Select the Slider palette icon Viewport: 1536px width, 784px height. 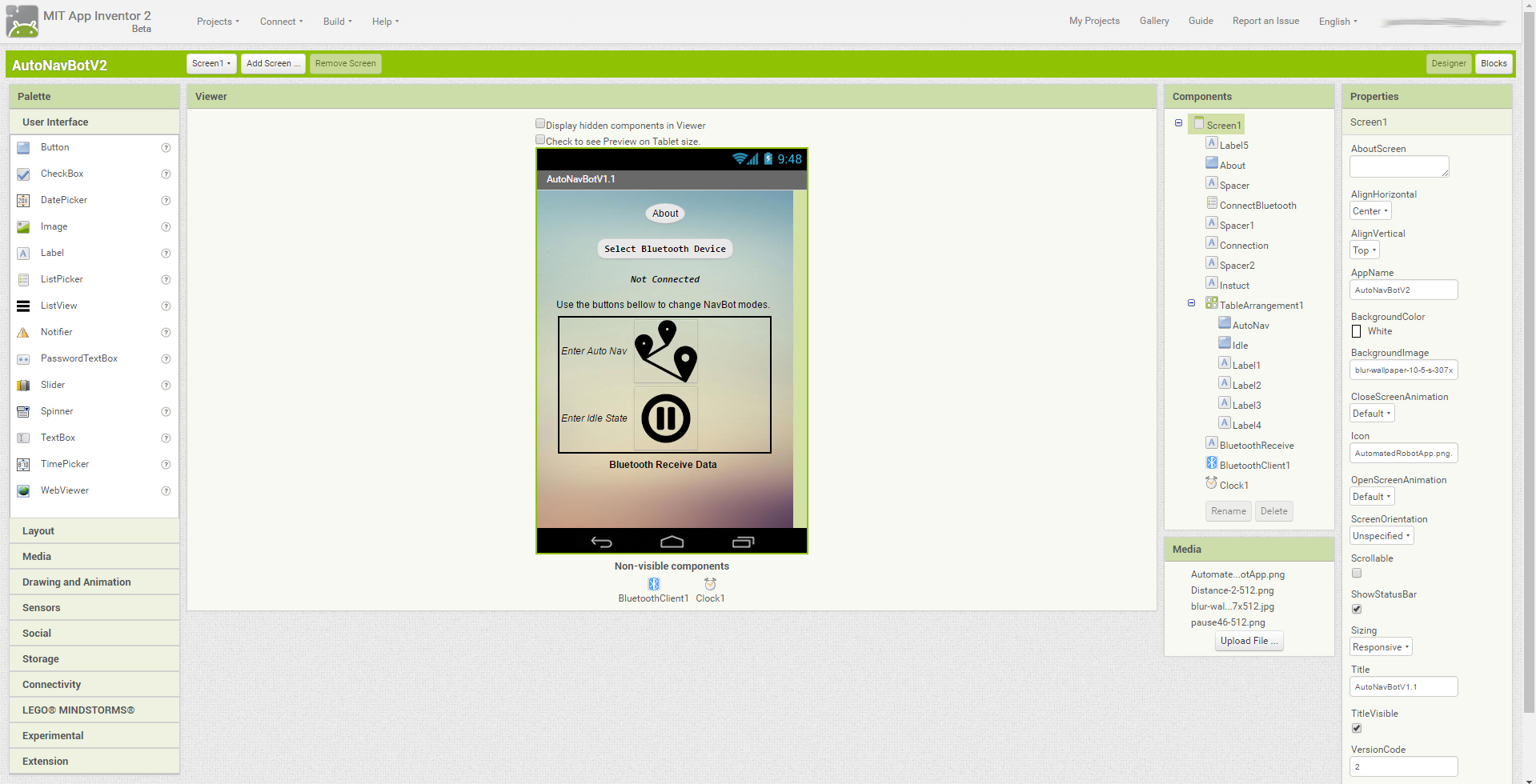(x=23, y=386)
